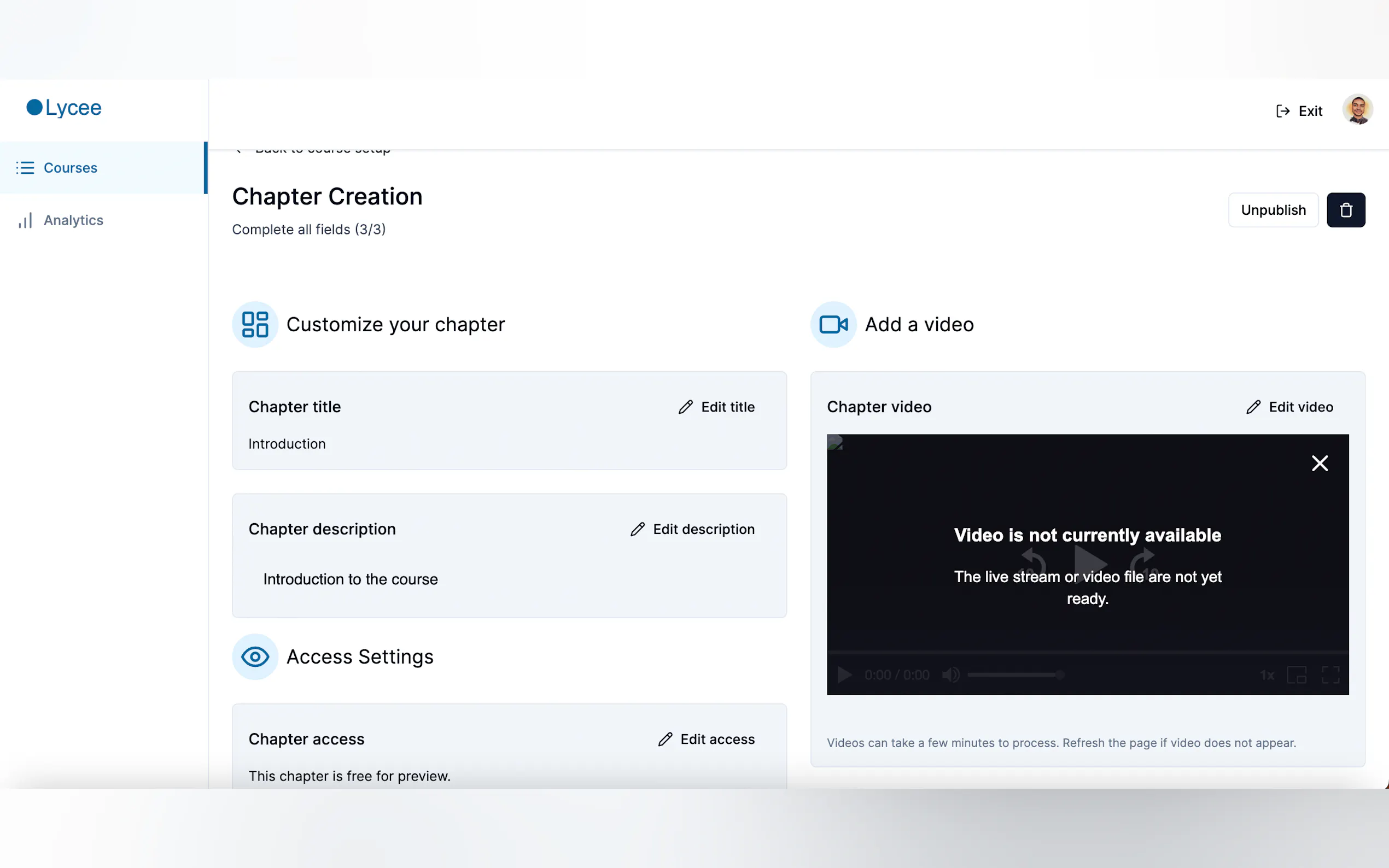Click the Lycee logo
Screen dimensions: 1389x868
click(x=65, y=107)
